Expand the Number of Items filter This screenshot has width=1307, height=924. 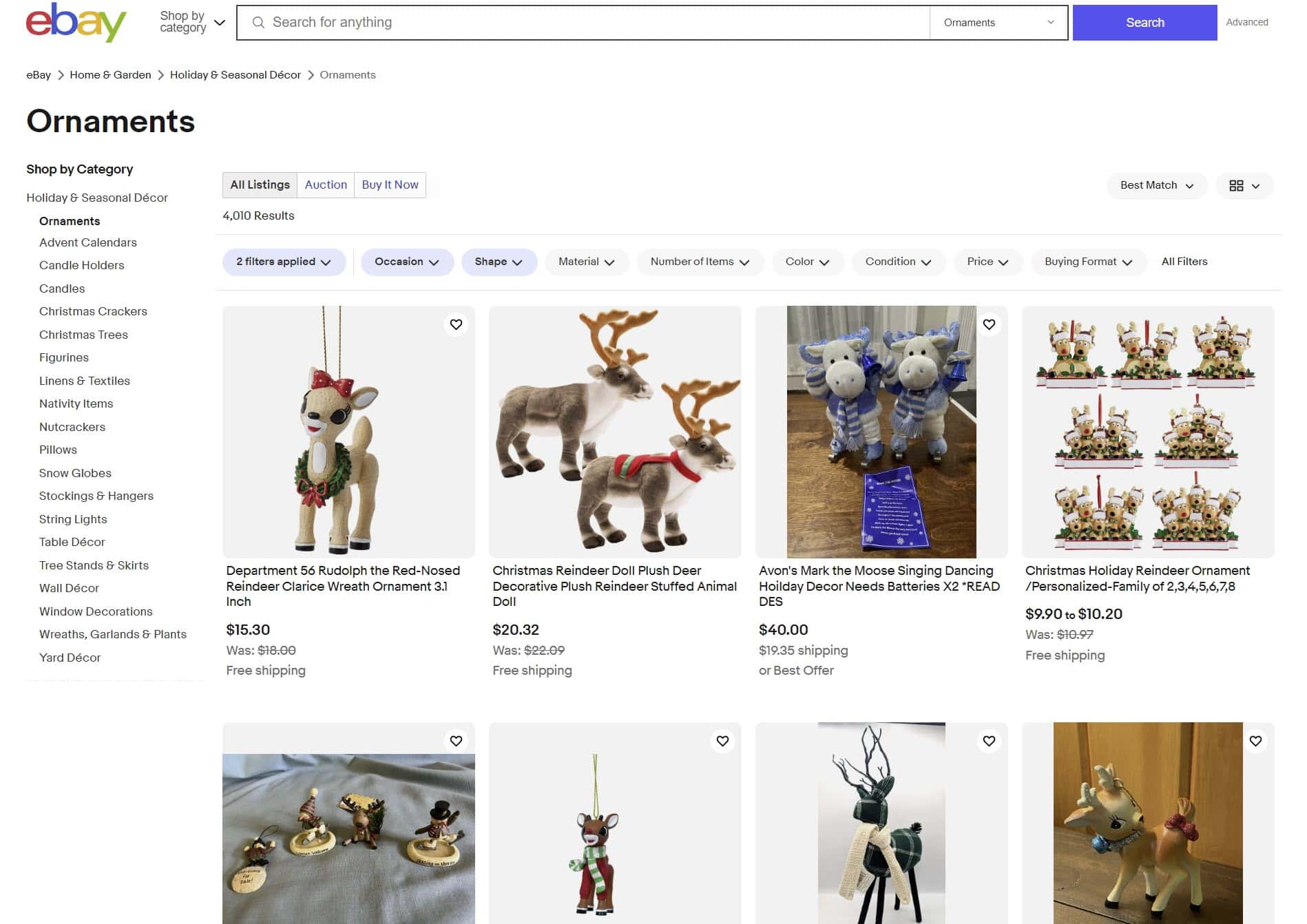pos(700,262)
